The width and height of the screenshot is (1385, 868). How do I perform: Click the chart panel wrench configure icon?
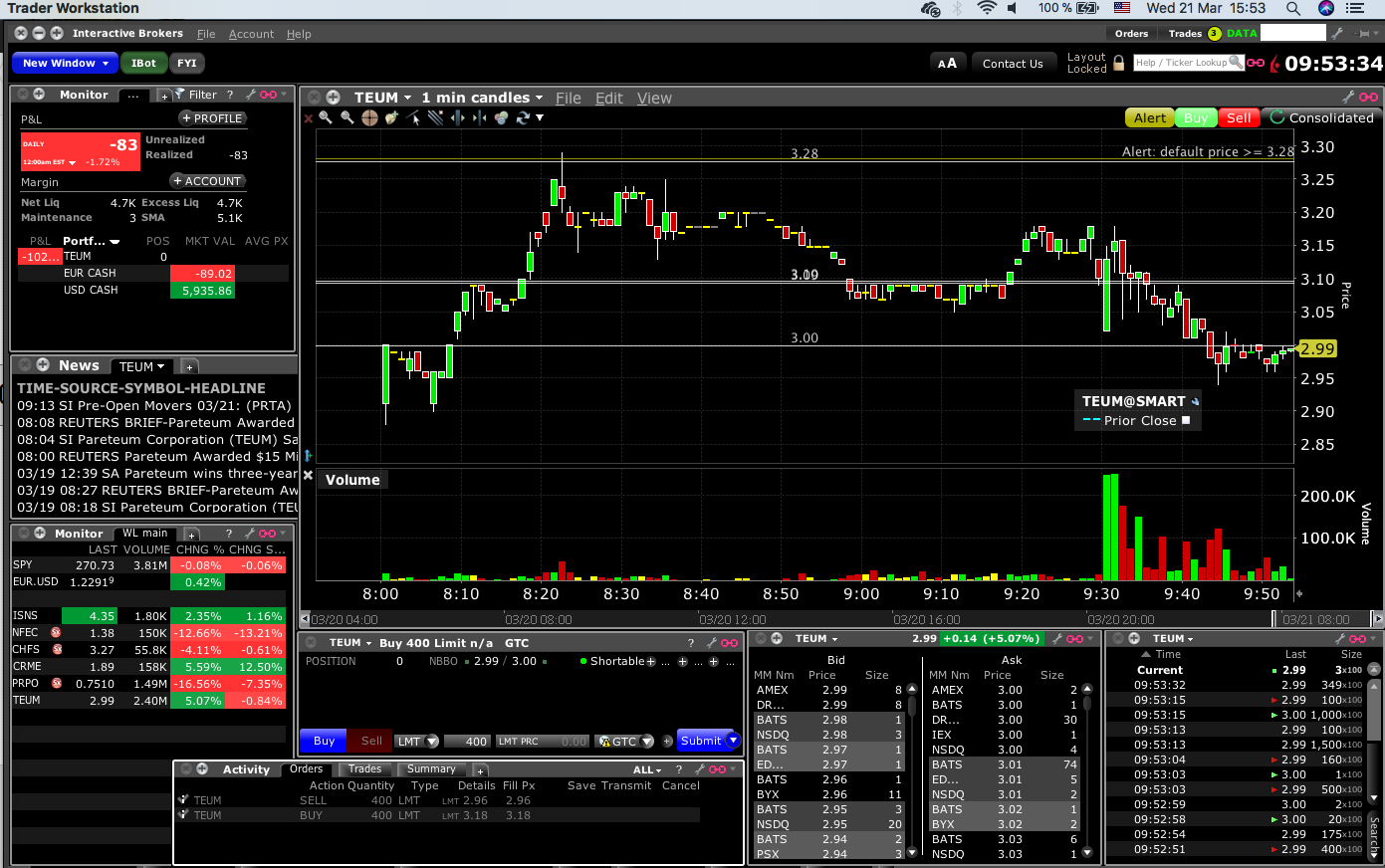[x=1348, y=97]
